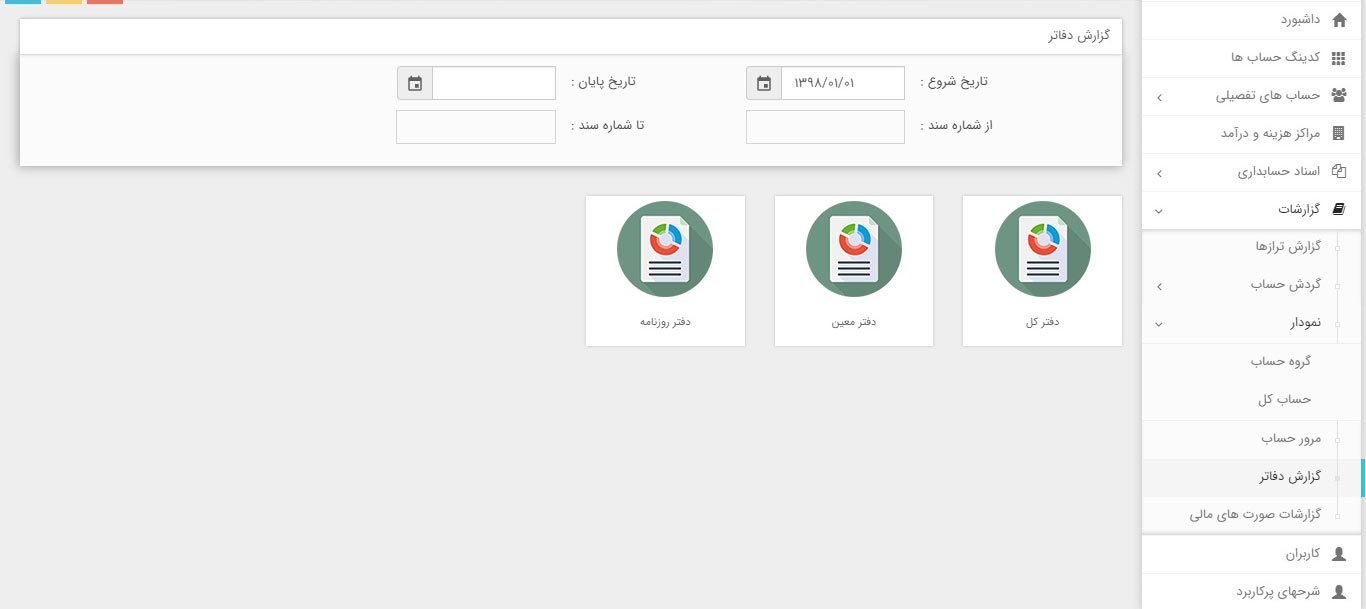Open the دفتر روزنامه report icon
1366x609 pixels.
(665, 249)
